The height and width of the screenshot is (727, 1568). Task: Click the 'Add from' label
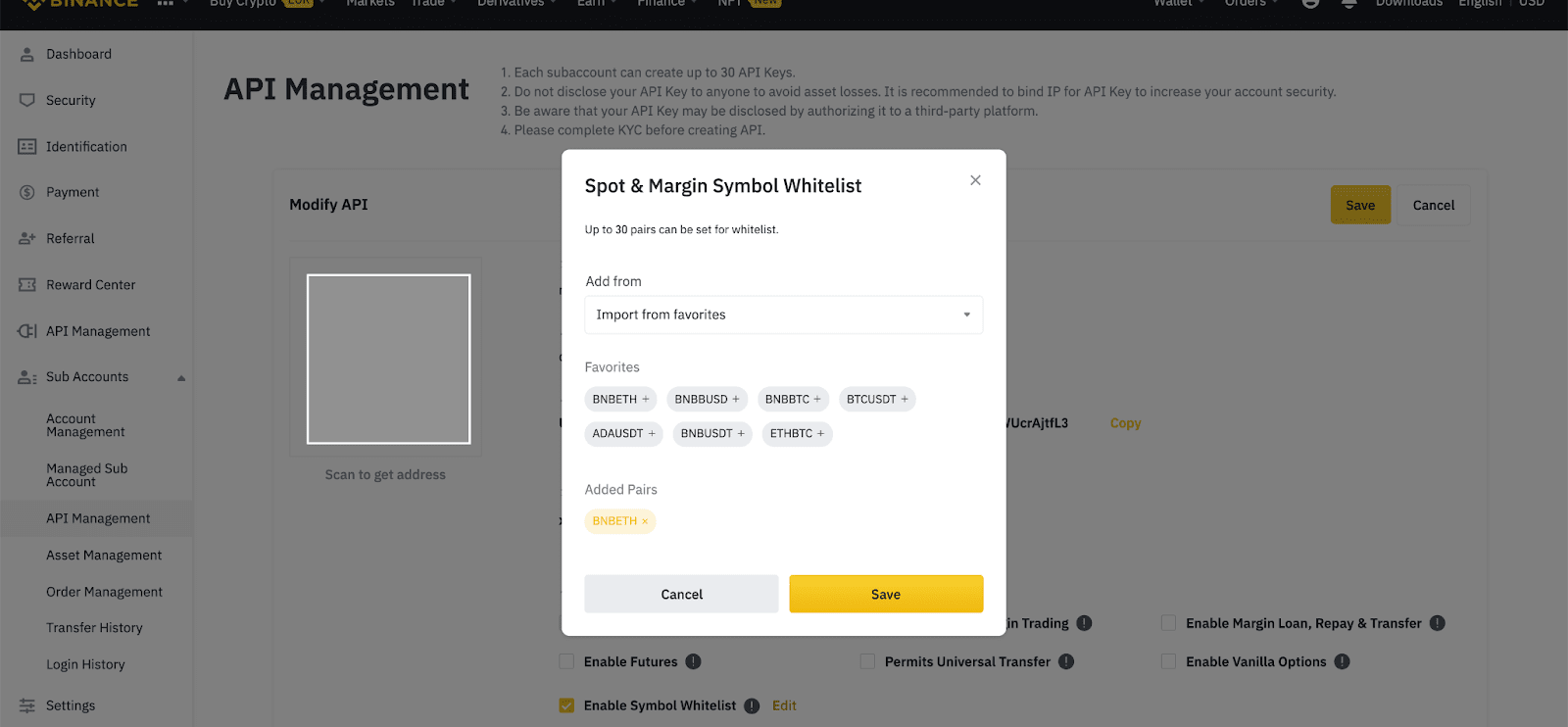613,281
